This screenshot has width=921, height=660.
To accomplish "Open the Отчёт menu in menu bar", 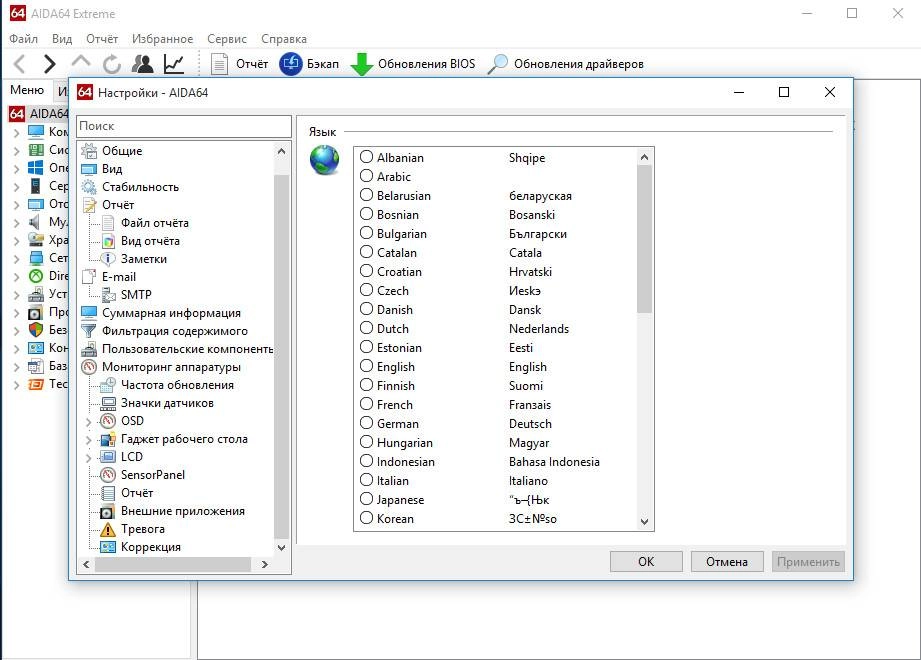I will [102, 39].
